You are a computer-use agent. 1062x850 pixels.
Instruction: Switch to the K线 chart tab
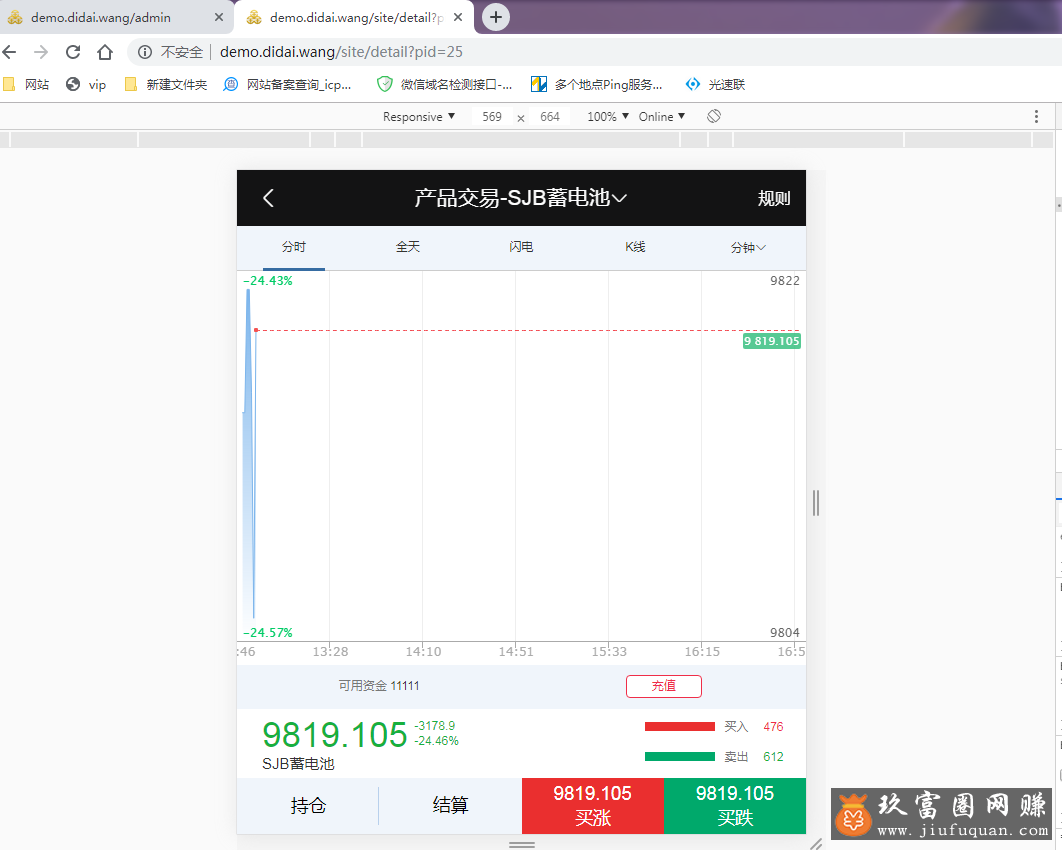(x=635, y=247)
